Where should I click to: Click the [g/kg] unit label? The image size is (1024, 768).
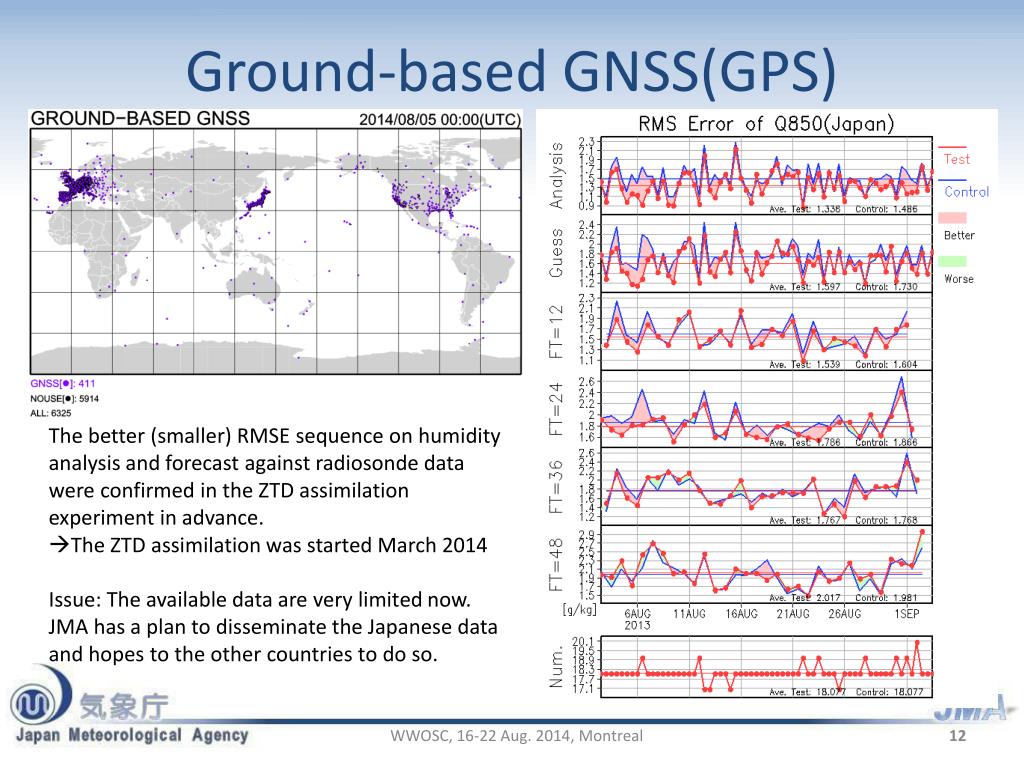click(579, 610)
